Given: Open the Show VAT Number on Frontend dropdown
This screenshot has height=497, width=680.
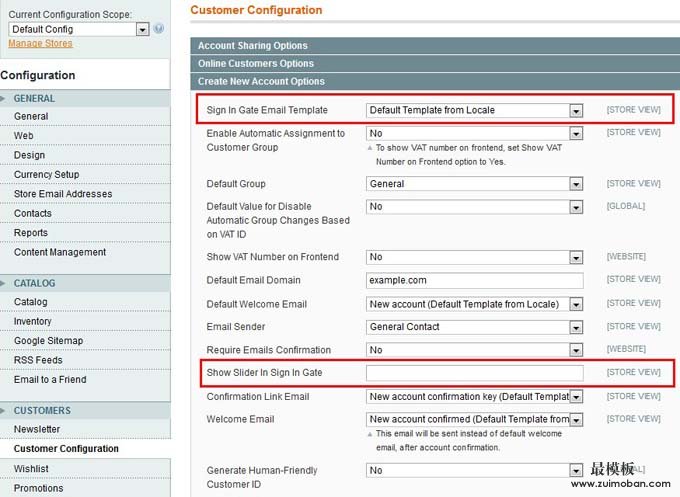Looking at the screenshot, I should pos(474,257).
